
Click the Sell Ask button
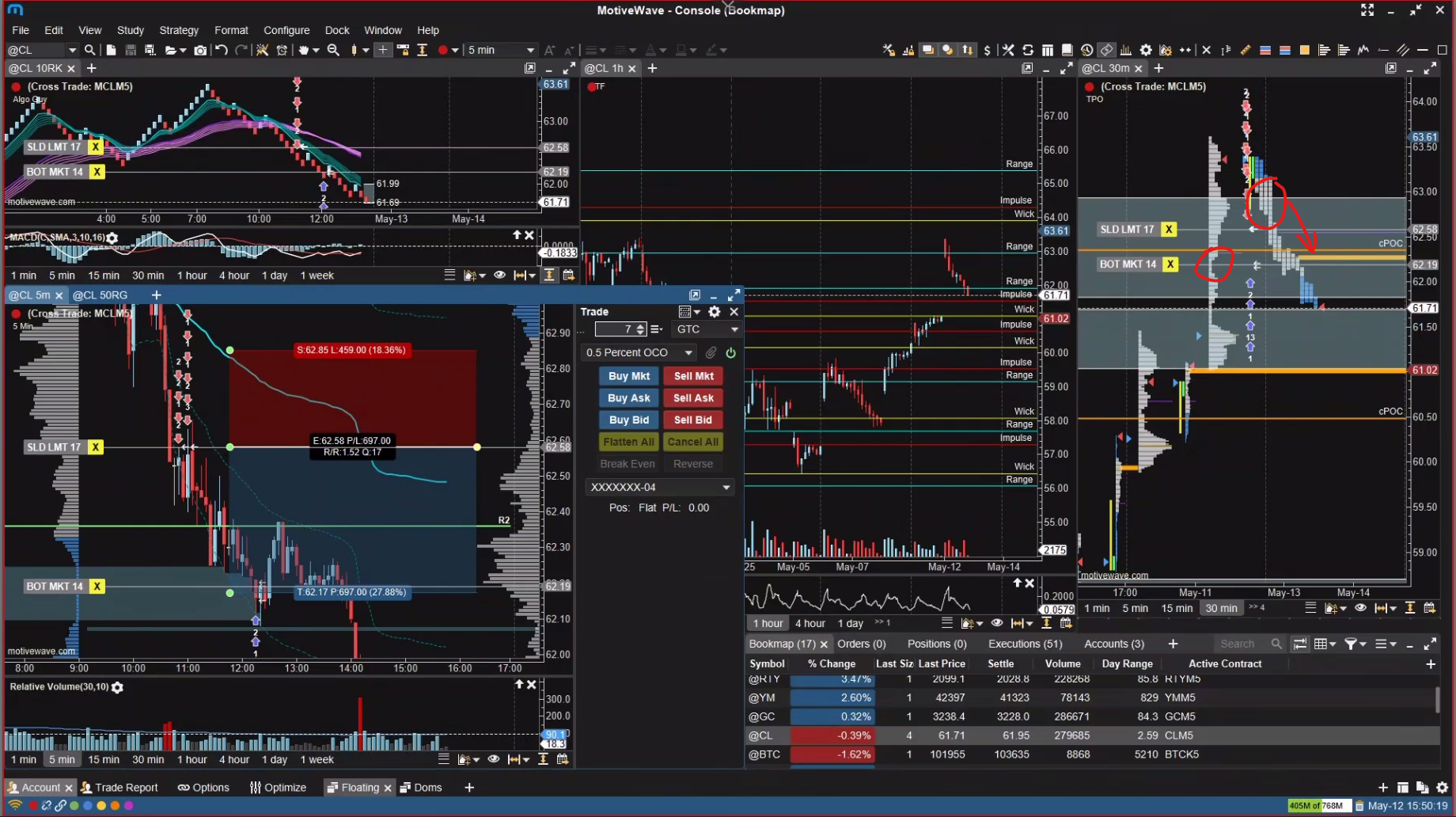[693, 398]
